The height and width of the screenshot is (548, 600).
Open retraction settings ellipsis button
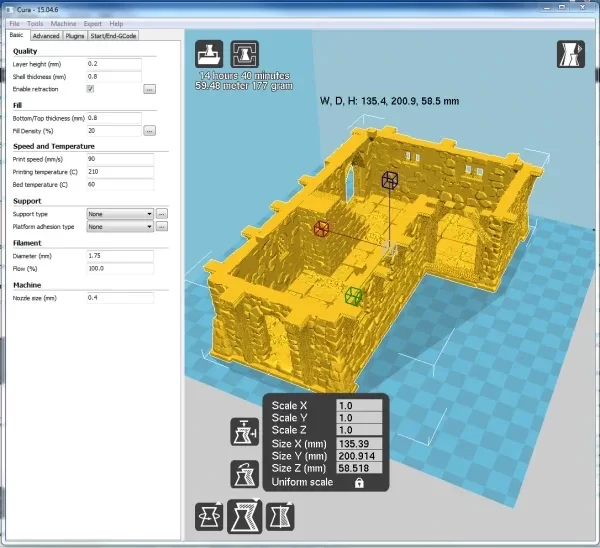point(150,89)
